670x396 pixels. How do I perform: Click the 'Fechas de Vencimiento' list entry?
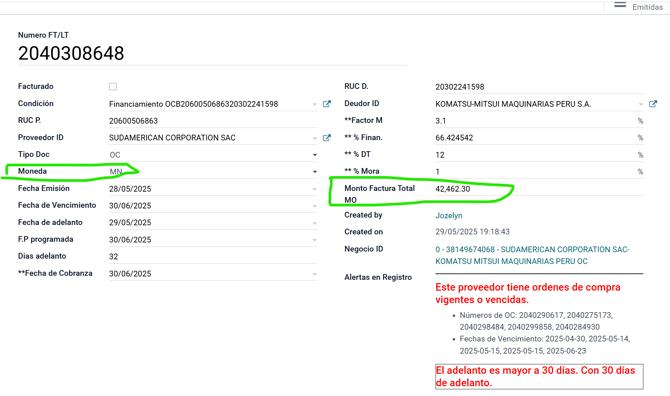coord(545,345)
